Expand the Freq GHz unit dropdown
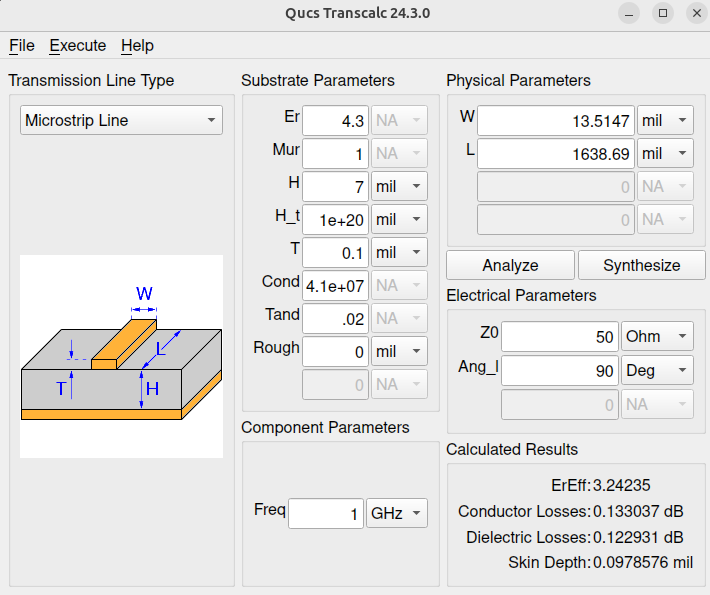 pyautogui.click(x=396, y=513)
